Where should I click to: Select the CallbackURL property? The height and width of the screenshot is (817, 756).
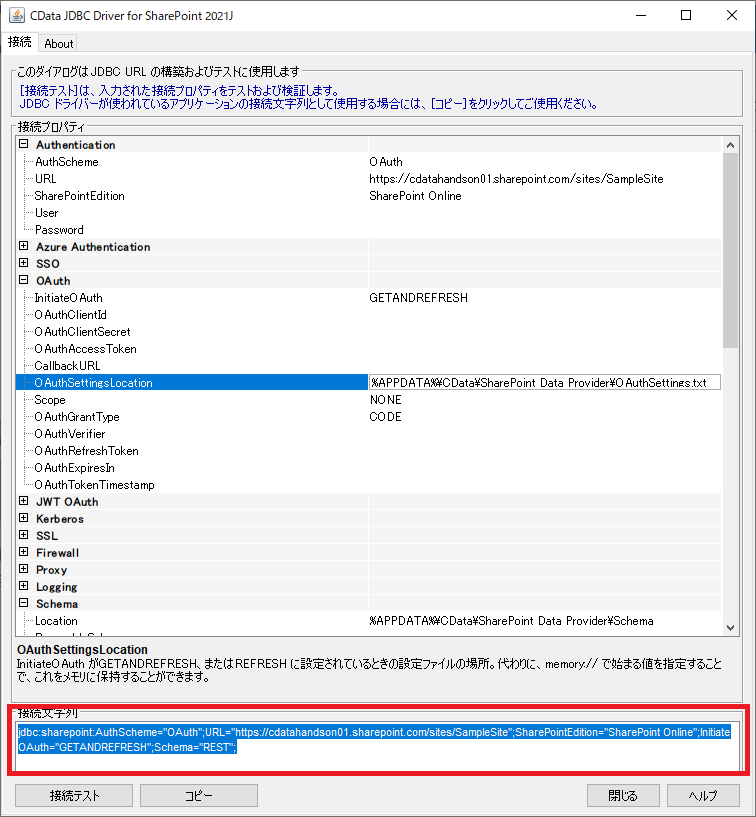(67, 366)
